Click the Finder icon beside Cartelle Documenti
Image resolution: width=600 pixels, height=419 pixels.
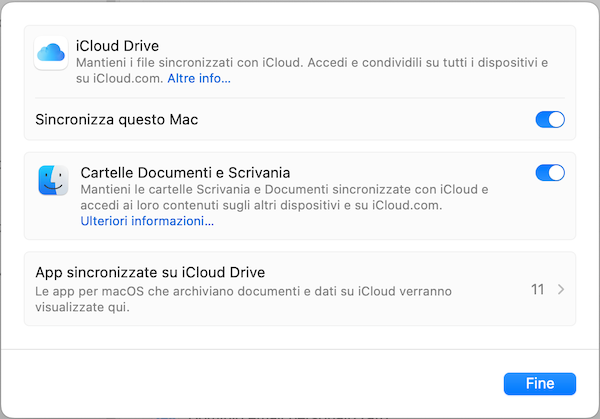pyautogui.click(x=53, y=181)
